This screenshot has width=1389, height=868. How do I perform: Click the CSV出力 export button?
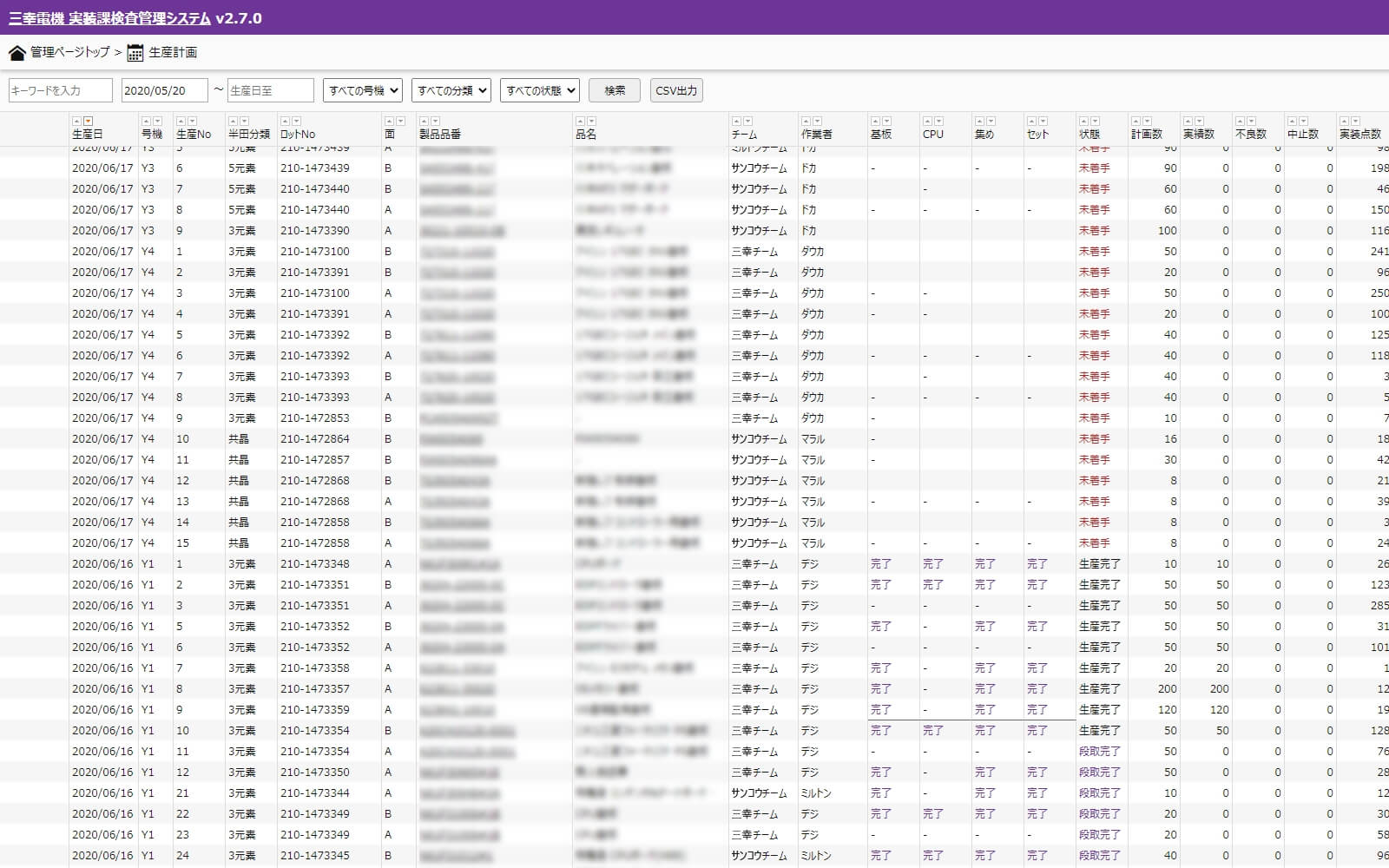[676, 90]
